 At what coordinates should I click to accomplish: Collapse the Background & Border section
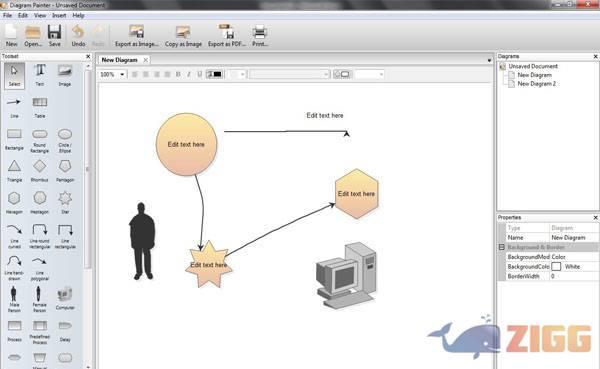pos(502,247)
